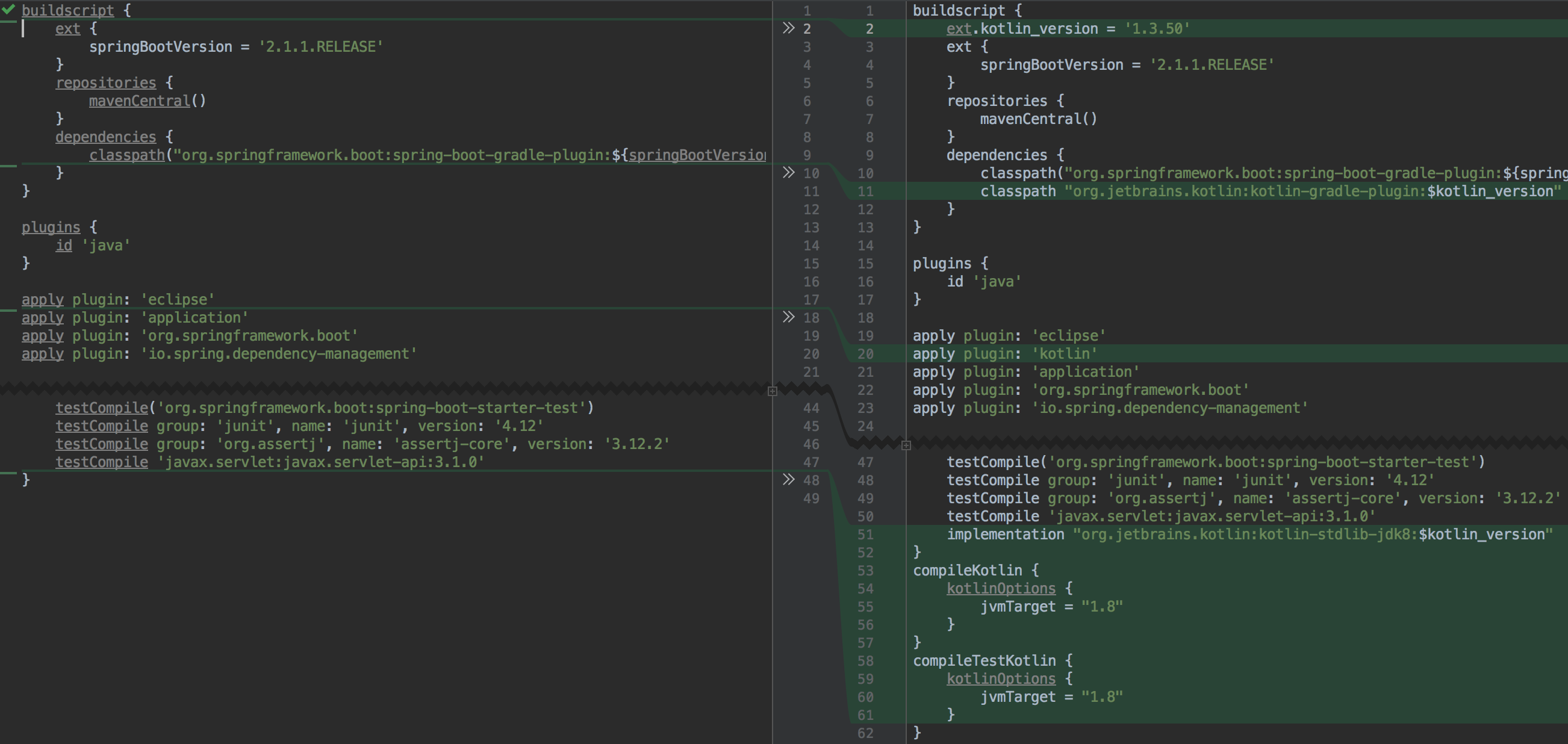This screenshot has width=1568, height=744.
Task: Place cursor on 'apply plugin: kotlin' line
Action: click(1004, 353)
